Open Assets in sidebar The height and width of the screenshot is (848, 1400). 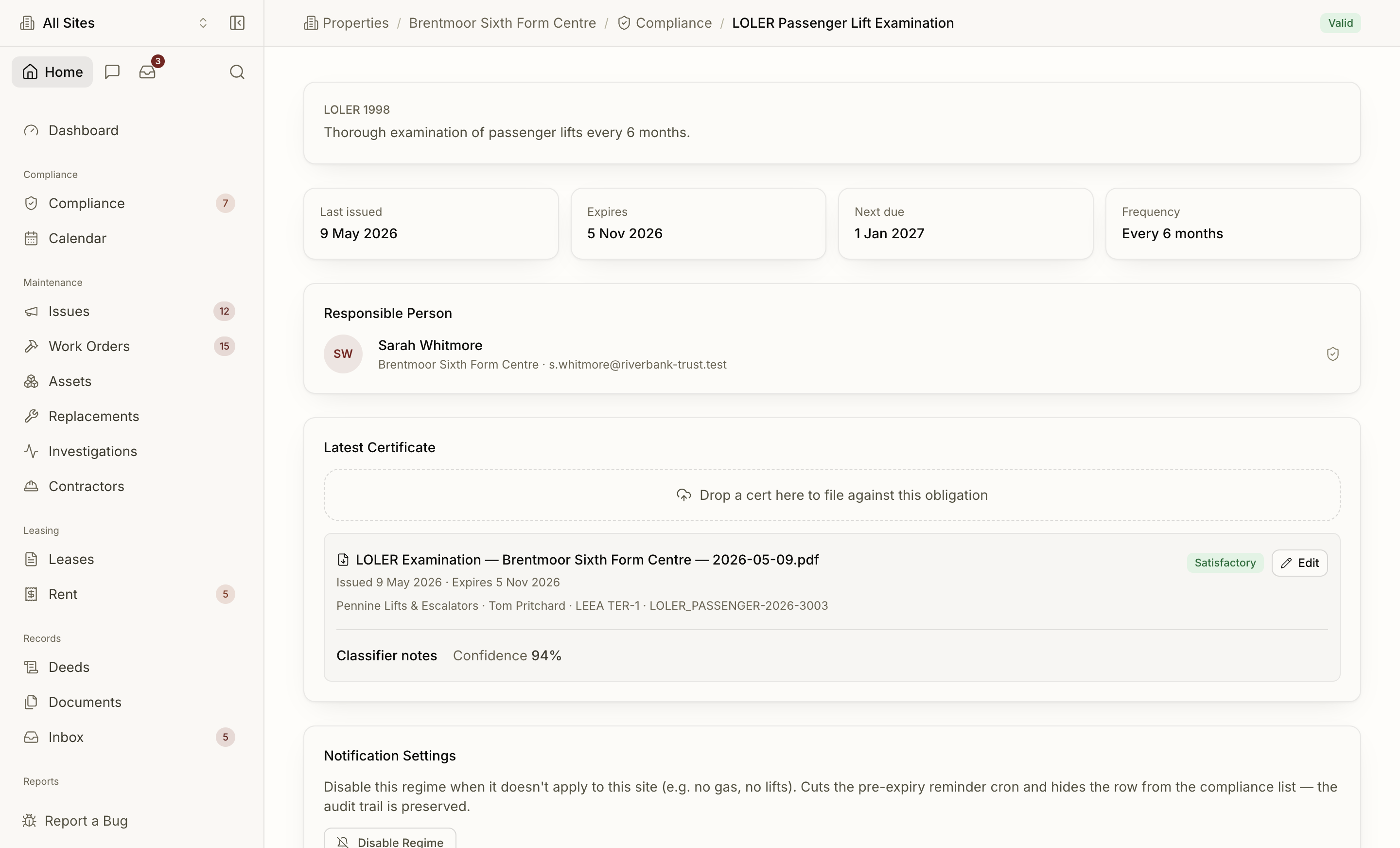(129, 381)
